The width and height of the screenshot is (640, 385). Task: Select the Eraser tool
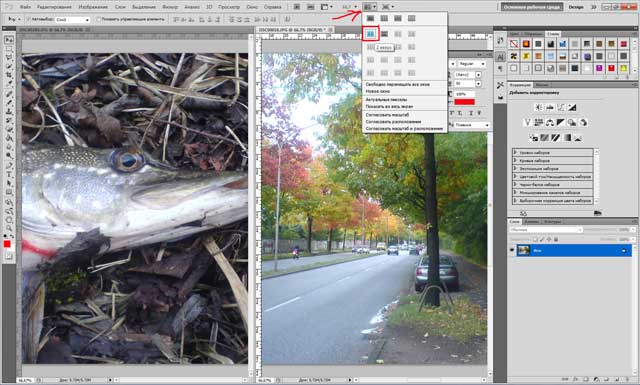tap(8, 129)
